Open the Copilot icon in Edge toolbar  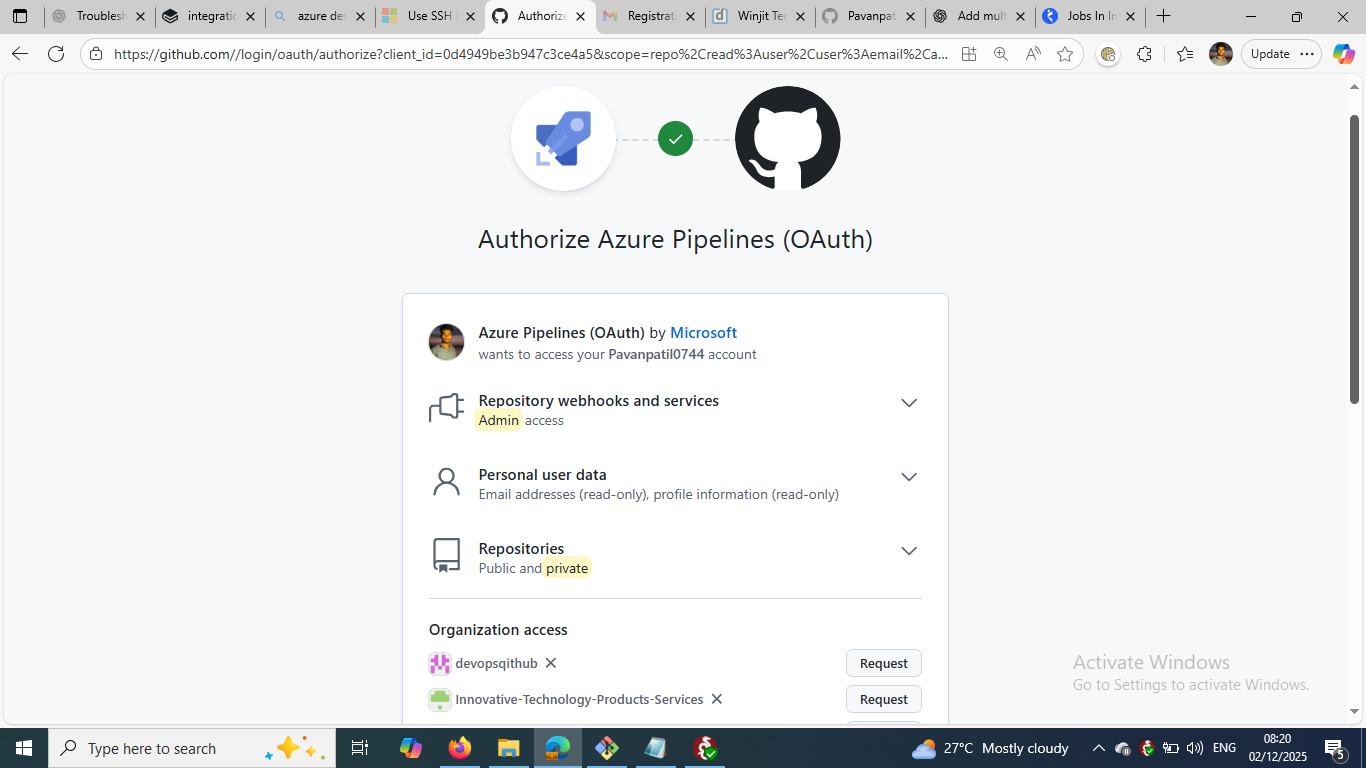[x=1343, y=54]
